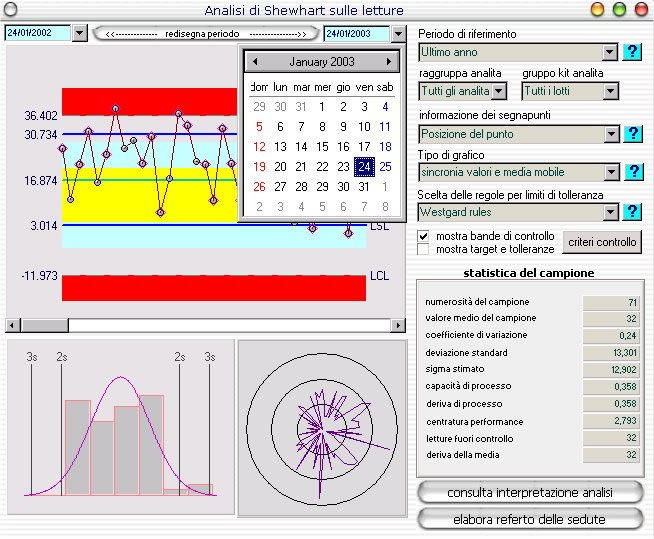
Task: Click the end date field 24/01/2003
Action: (x=357, y=33)
